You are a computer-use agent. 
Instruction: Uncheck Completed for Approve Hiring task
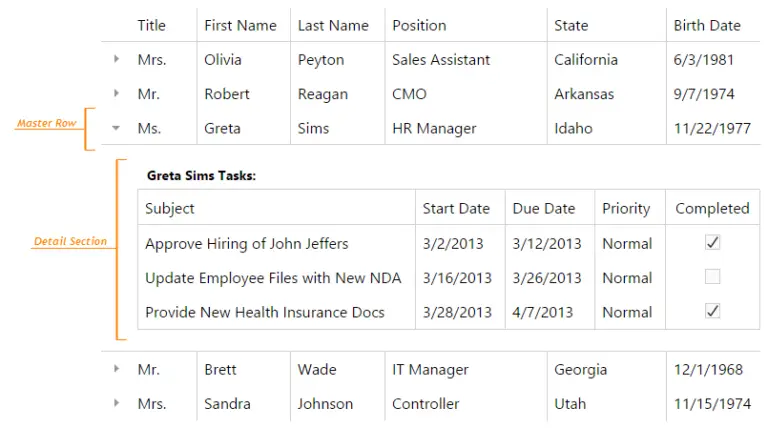712,243
